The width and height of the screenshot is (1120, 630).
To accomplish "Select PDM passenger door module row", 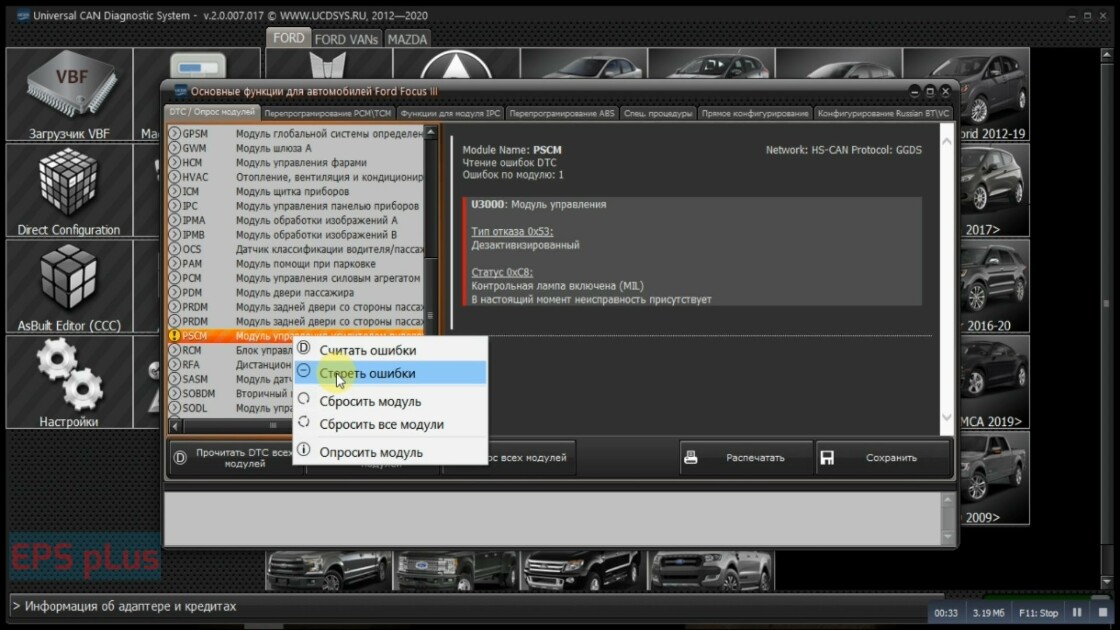I will point(296,292).
